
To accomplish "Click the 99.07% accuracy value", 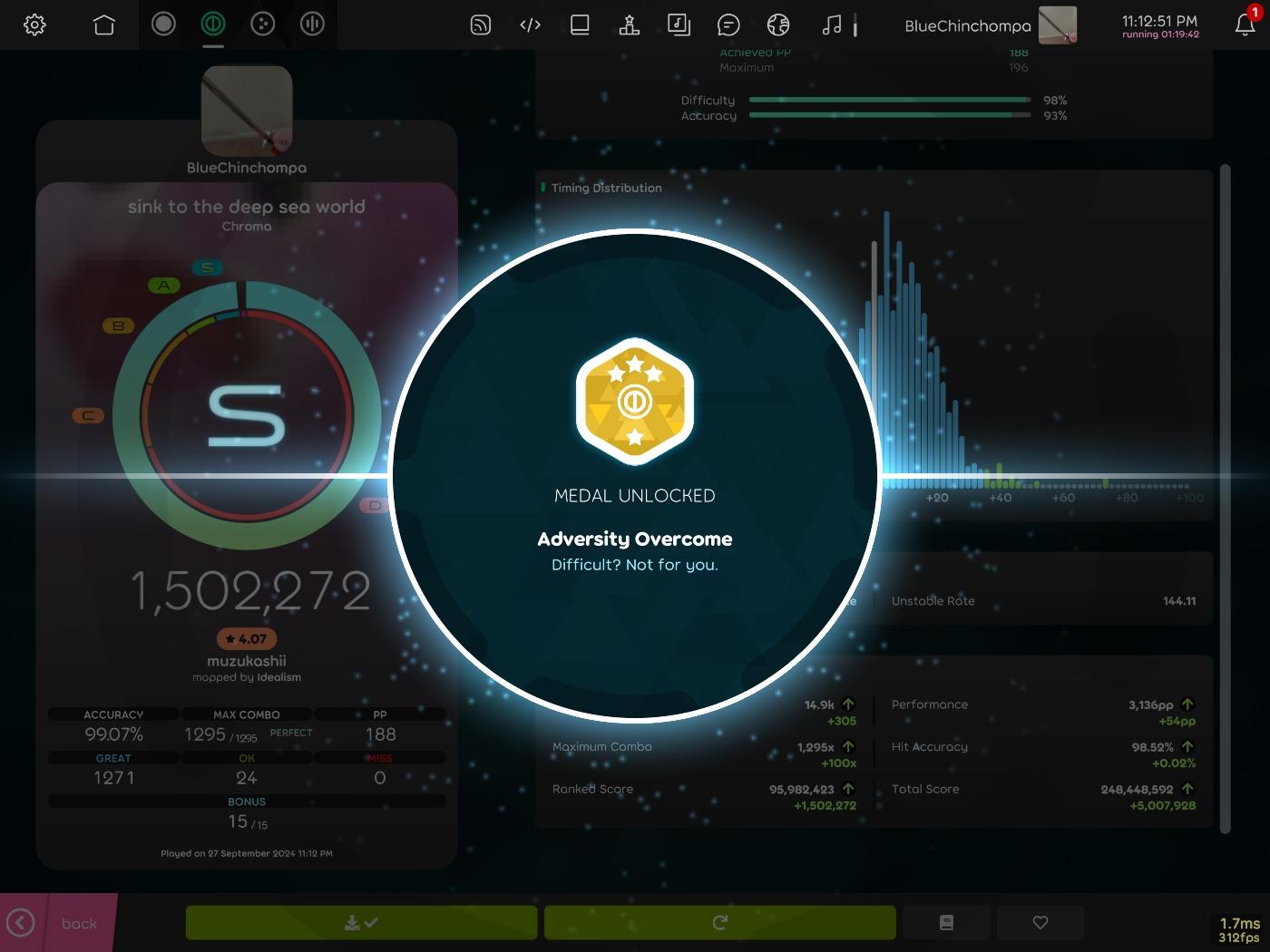I will [114, 734].
